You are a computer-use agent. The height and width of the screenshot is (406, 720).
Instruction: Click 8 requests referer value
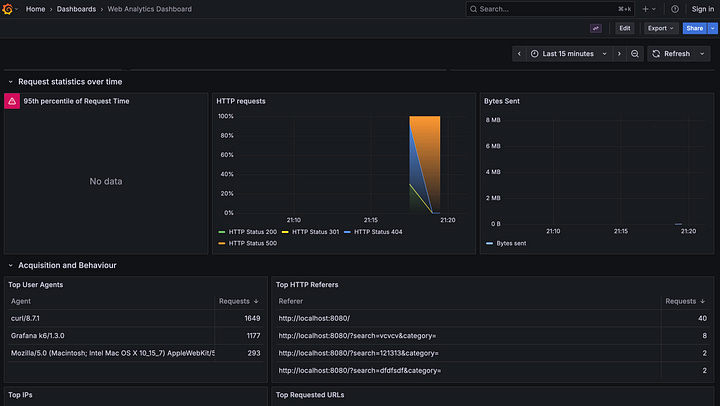point(704,336)
